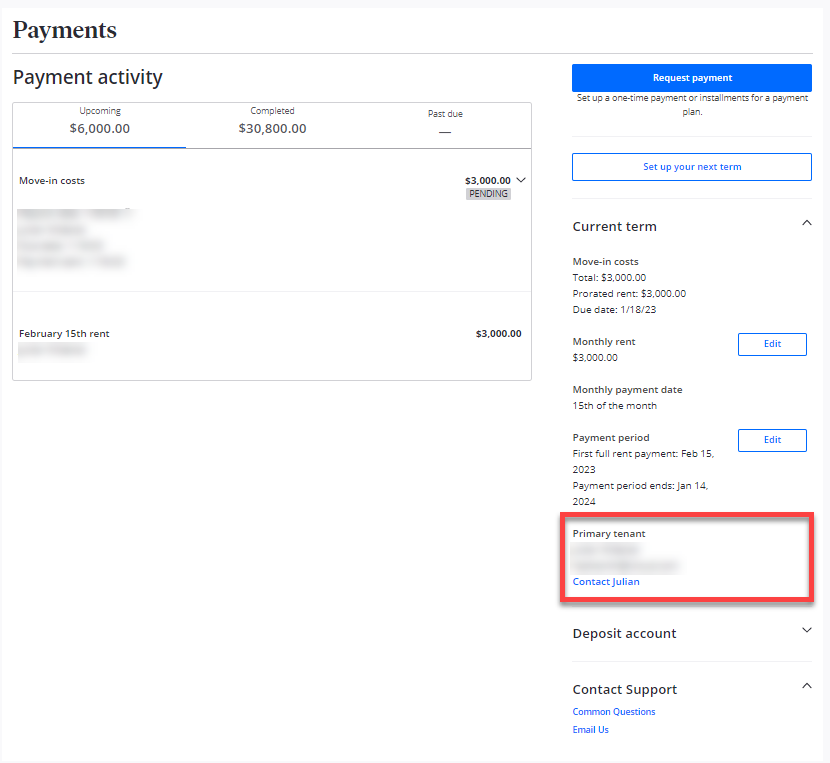This screenshot has width=830, height=763.
Task: Edit the Monthly rent amount
Action: [772, 344]
